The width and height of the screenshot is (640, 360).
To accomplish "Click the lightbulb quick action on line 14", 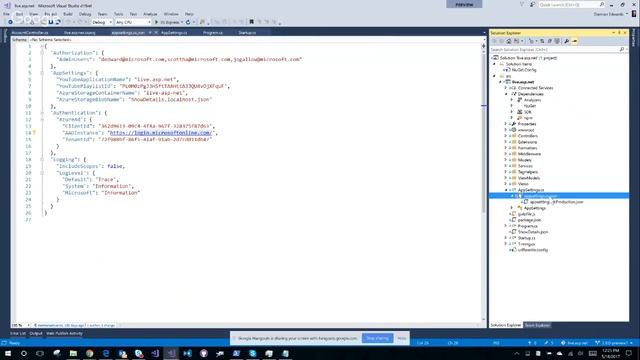I will (34, 132).
